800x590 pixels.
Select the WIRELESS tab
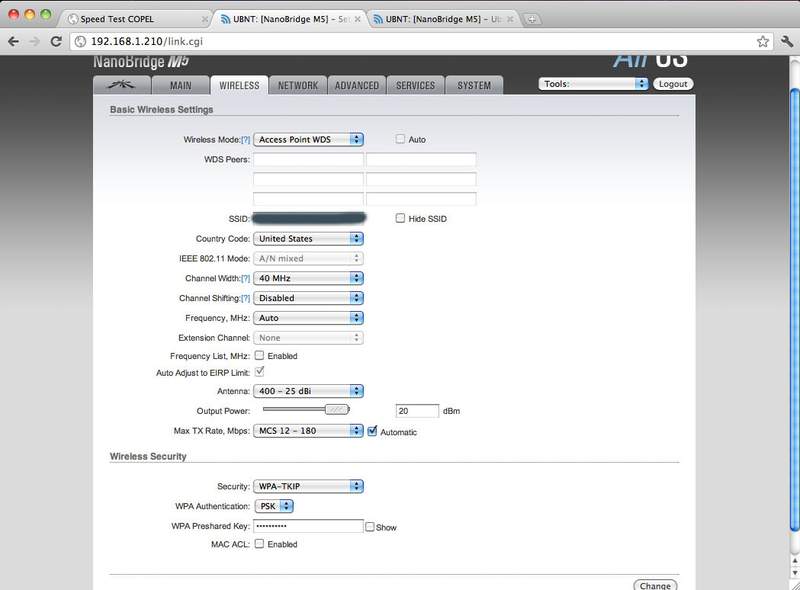[x=239, y=85]
